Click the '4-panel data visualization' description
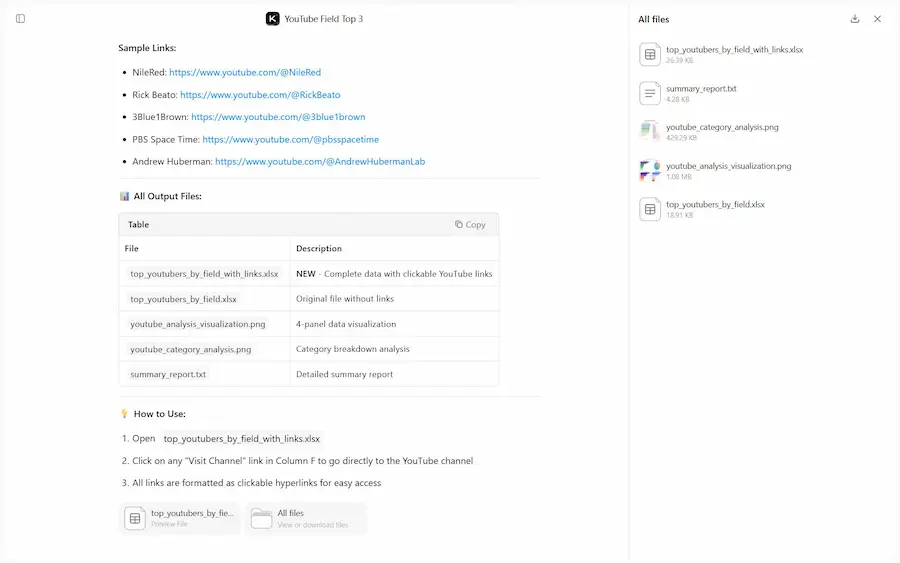Image resolution: width=900 pixels, height=563 pixels. tap(346, 324)
